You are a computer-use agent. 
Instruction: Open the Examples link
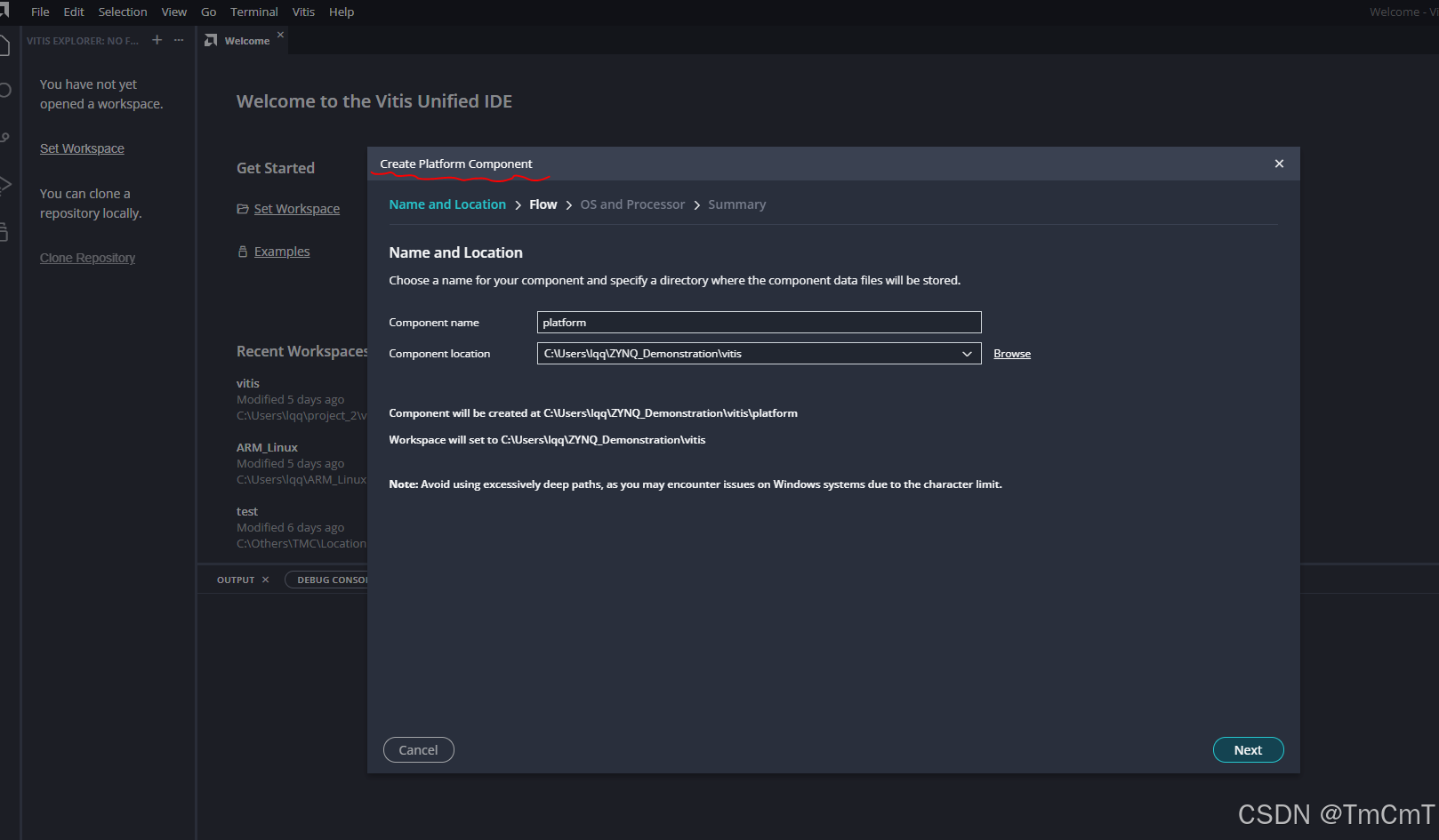[282, 252]
